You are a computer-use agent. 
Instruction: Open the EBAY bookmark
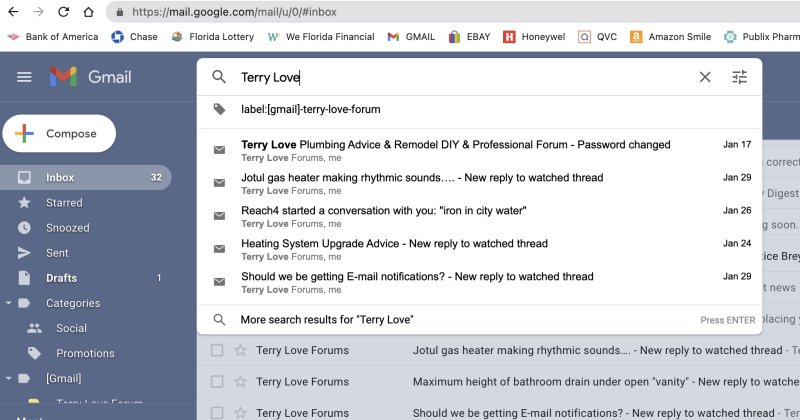[469, 37]
